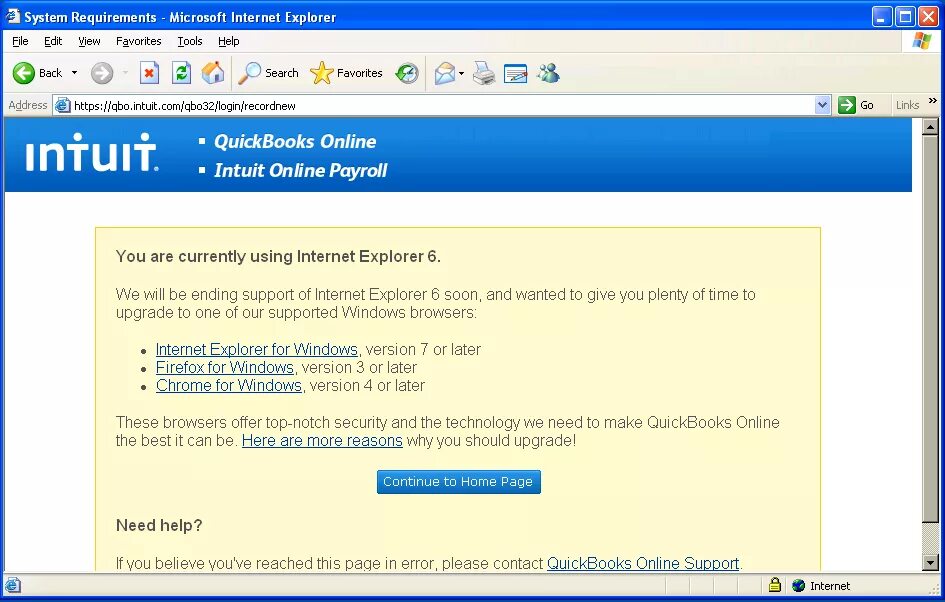Click the Internet zone globe icon
This screenshot has height=602, width=945.
coord(799,585)
